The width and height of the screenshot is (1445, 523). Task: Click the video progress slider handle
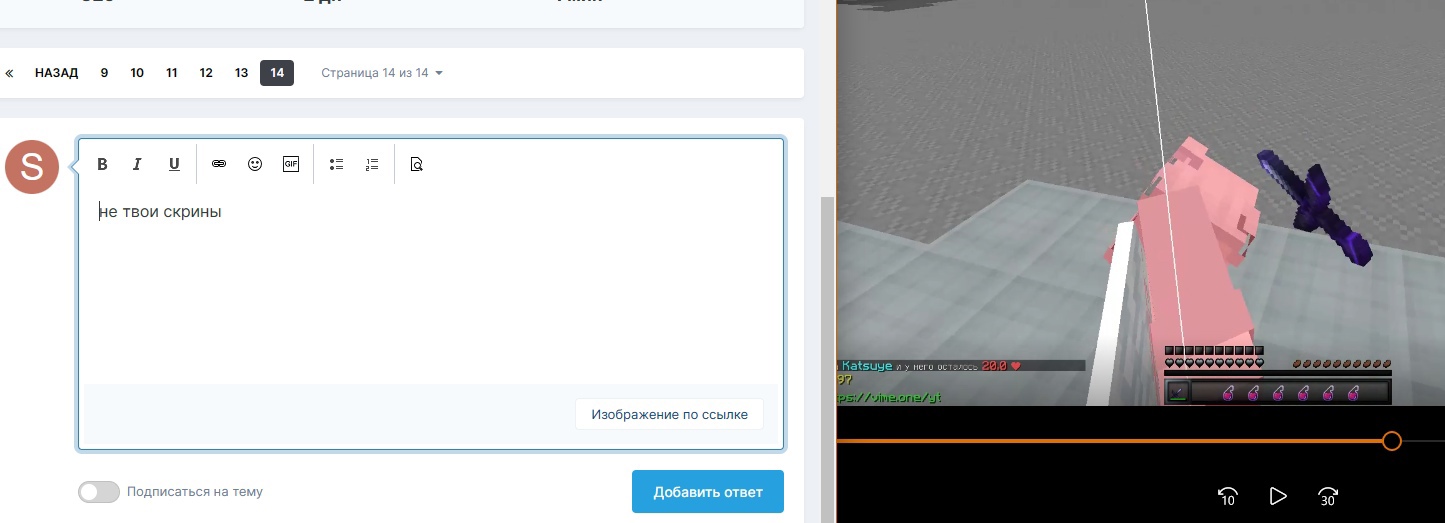point(1391,441)
